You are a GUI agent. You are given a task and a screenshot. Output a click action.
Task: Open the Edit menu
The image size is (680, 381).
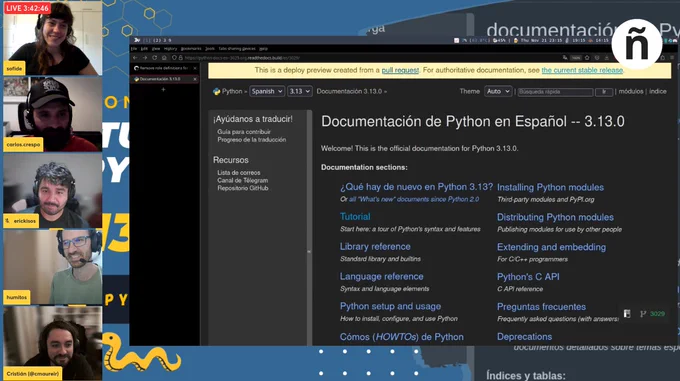[x=144, y=49]
